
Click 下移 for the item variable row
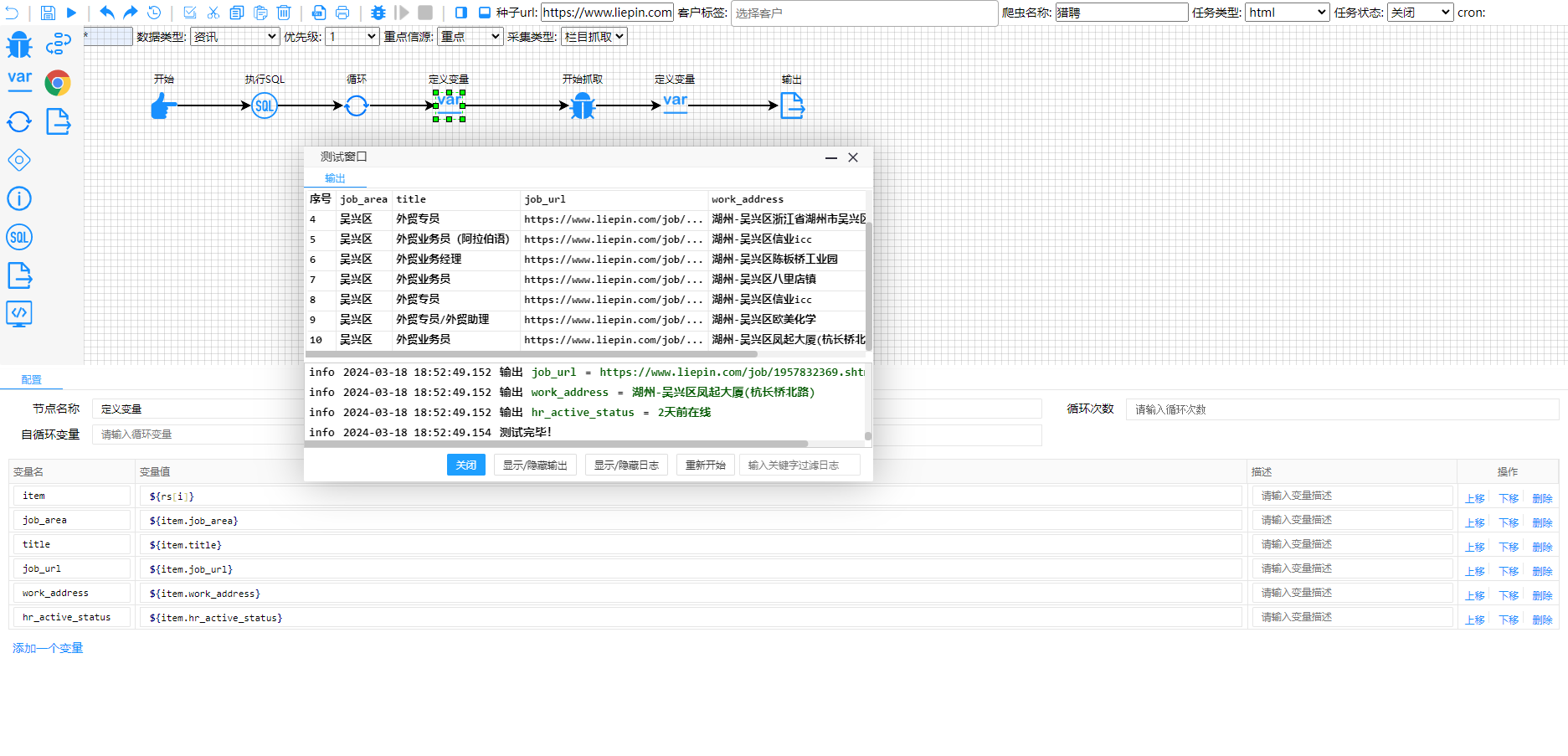(x=1509, y=498)
